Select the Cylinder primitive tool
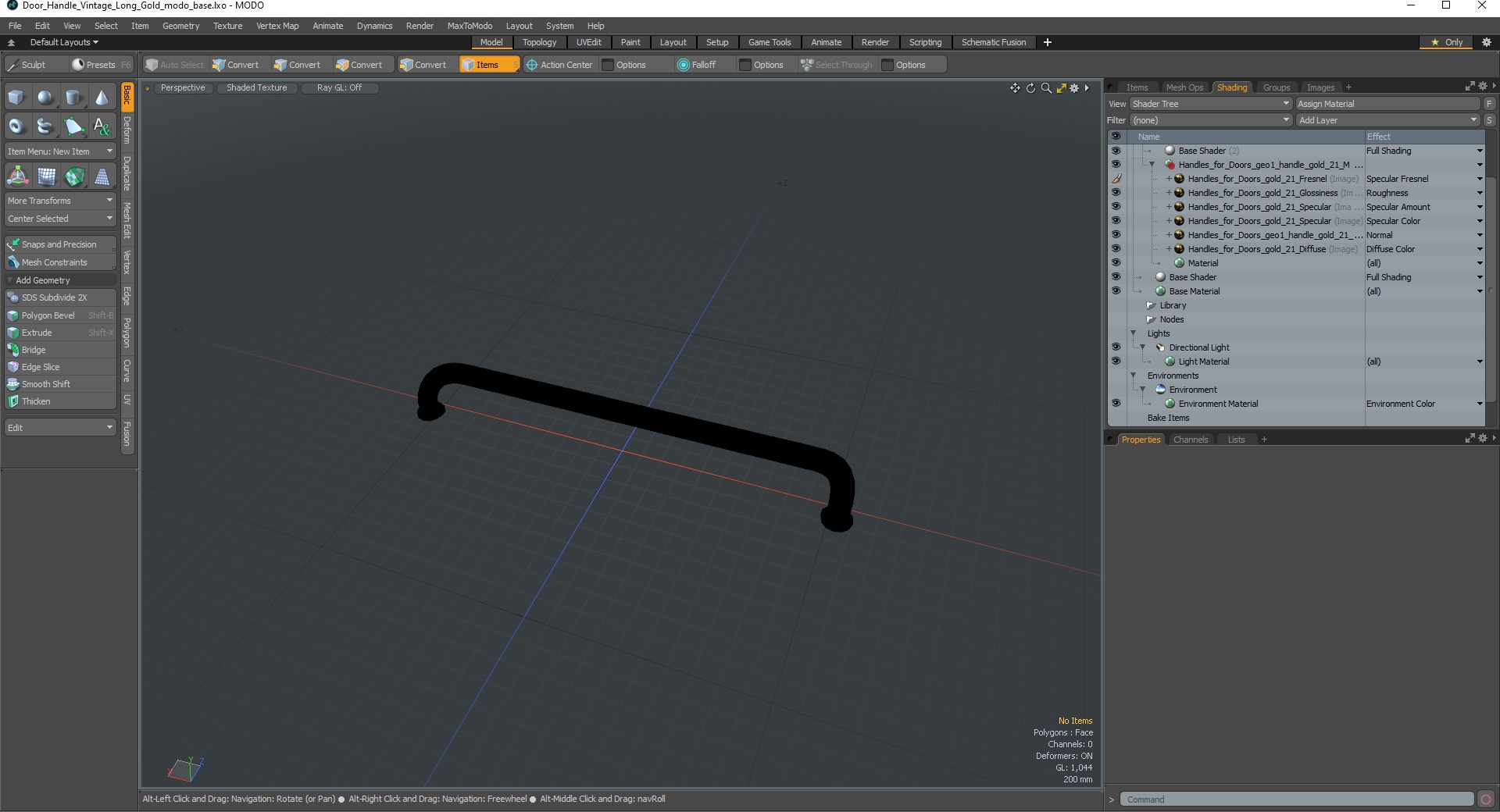Viewport: 1500px width, 812px height. pos(73,98)
